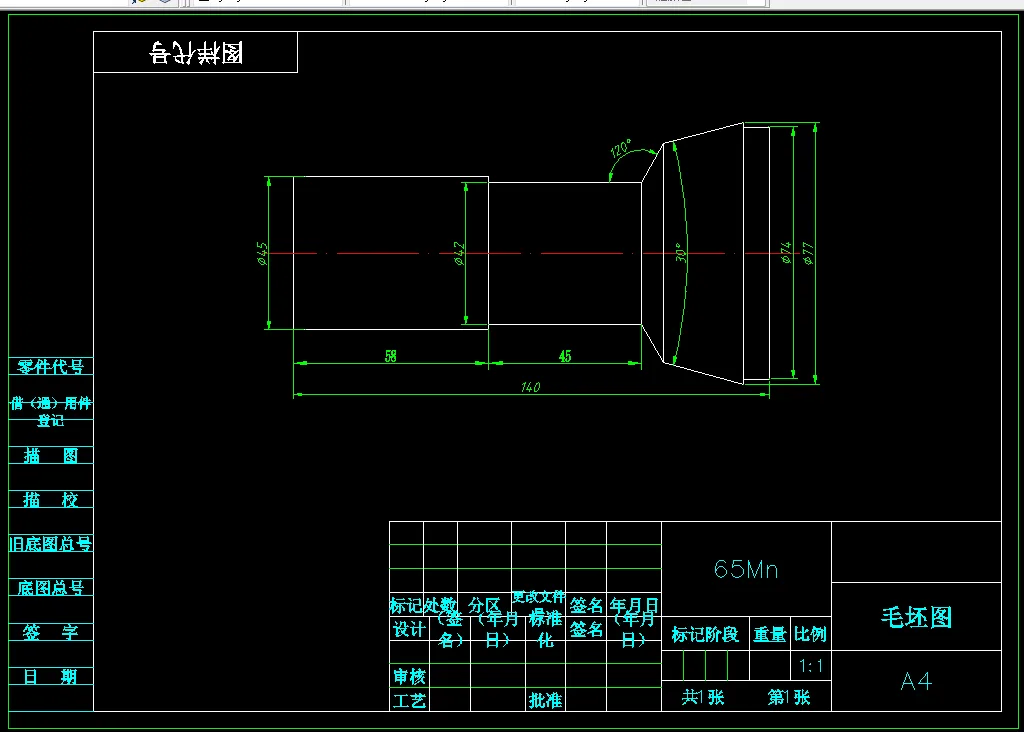The height and width of the screenshot is (732, 1024).
Task: Select the 旧底图总号 label
Action: coord(51,543)
